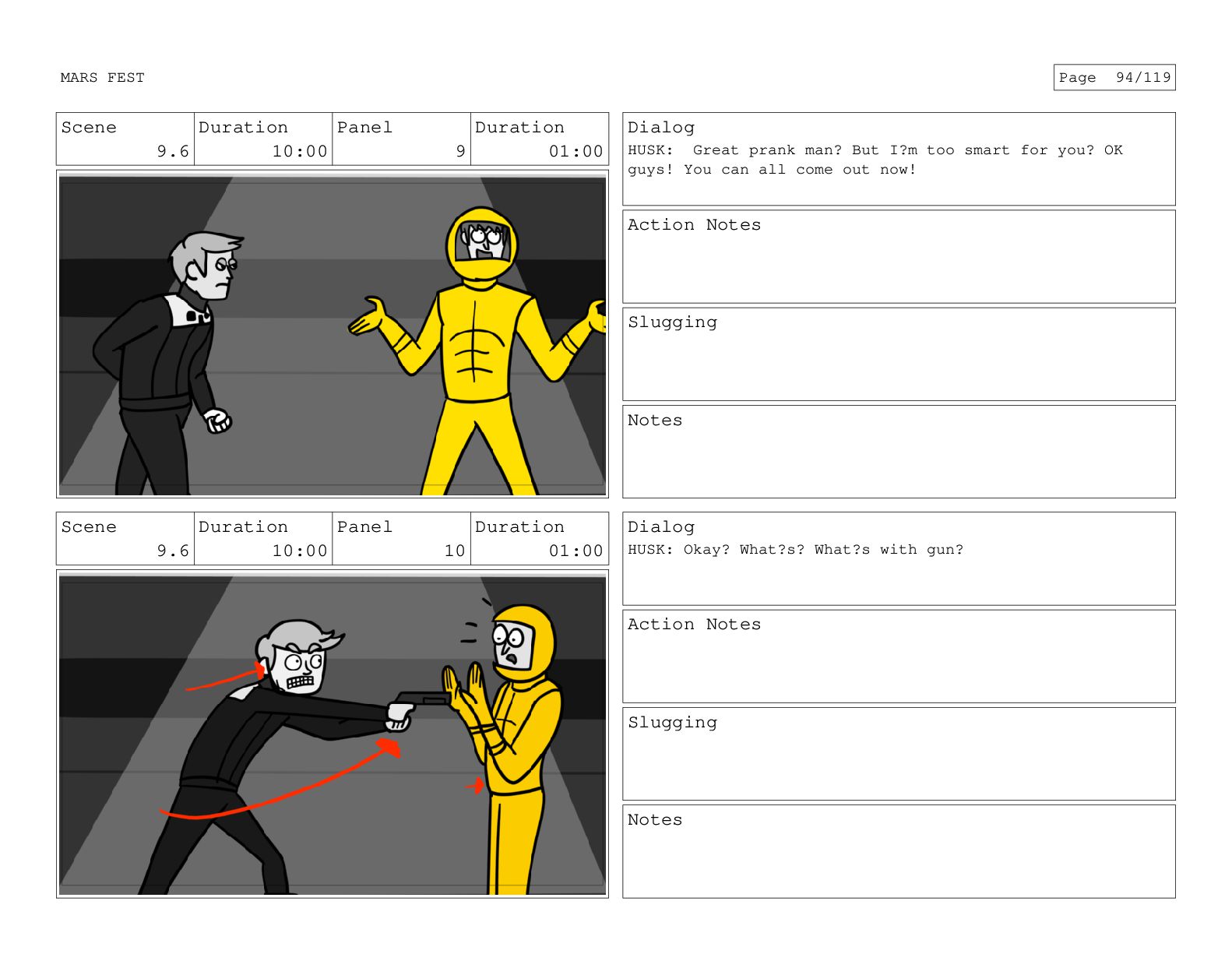
Task: Open the panel 9 storyboard thumbnail
Action: (333, 334)
